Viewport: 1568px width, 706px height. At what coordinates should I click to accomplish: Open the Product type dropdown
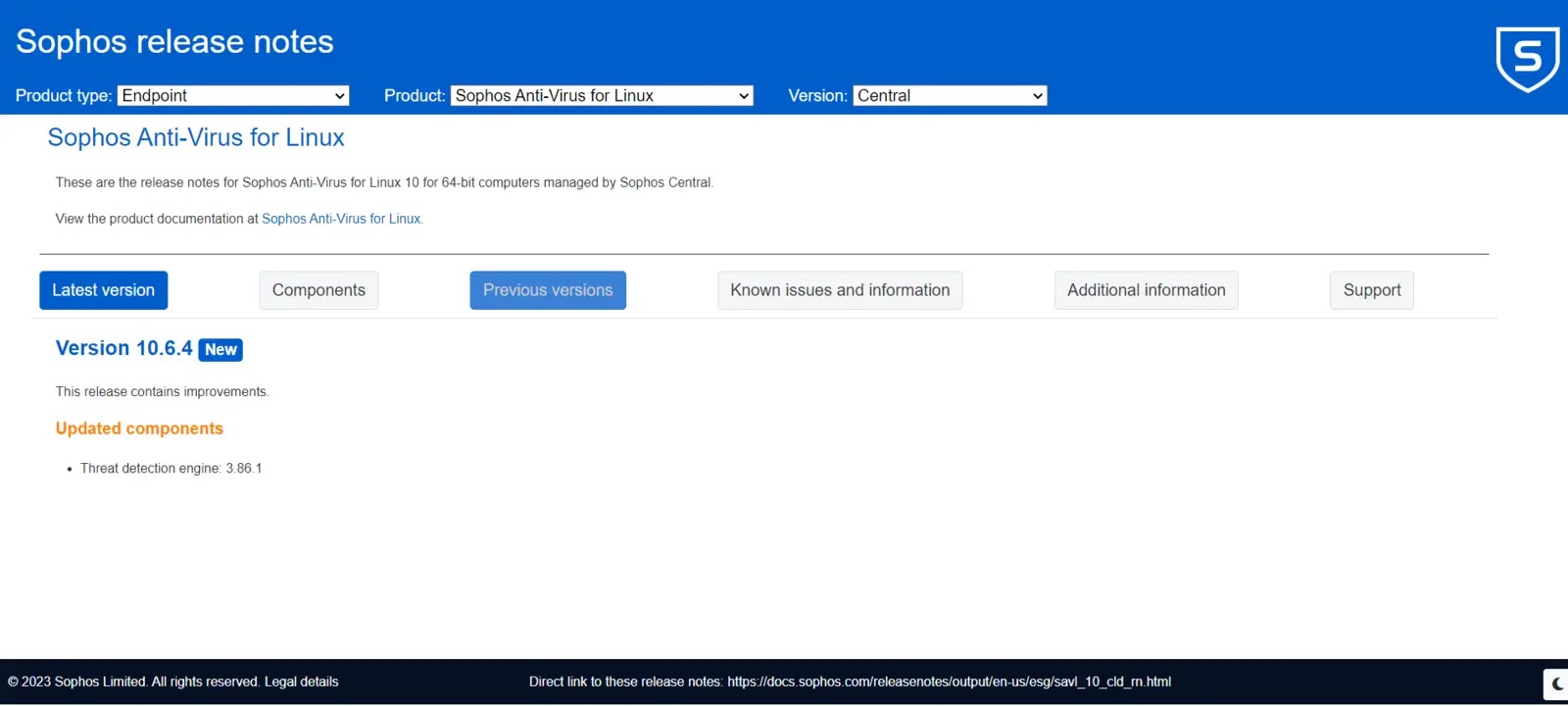(x=233, y=95)
